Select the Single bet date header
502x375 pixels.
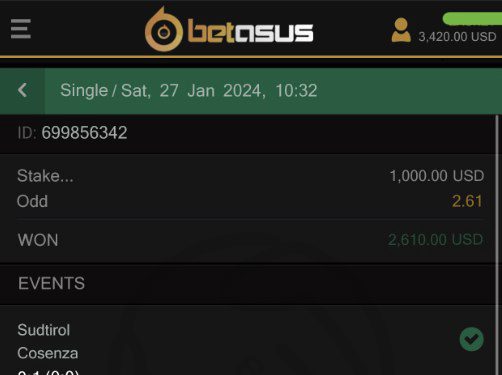point(189,91)
